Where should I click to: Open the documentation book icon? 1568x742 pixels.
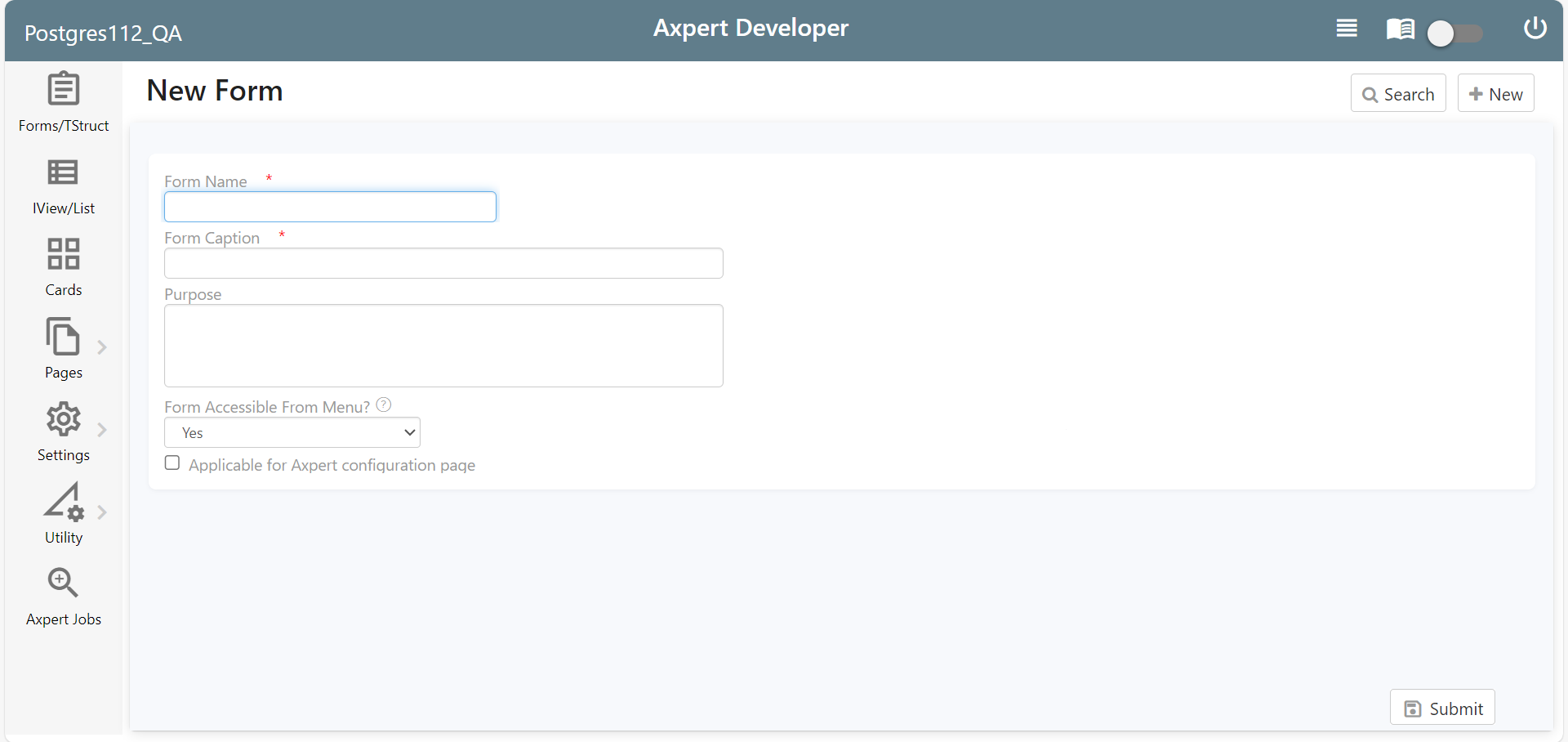[1400, 28]
